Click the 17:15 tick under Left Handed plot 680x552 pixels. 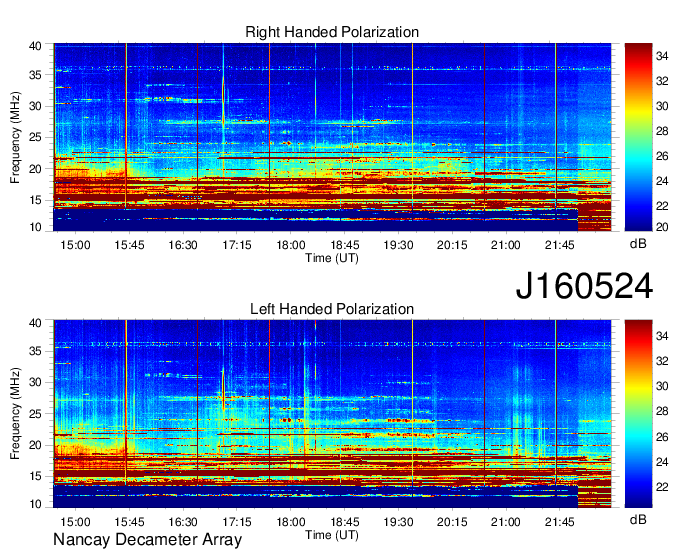coord(237,521)
